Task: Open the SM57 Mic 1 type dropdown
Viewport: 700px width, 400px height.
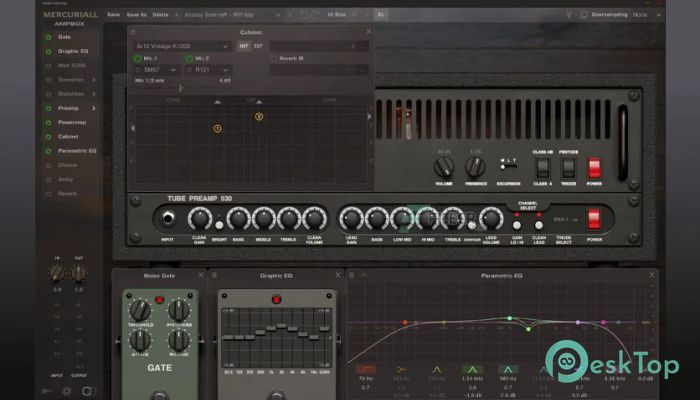Action: pos(156,70)
